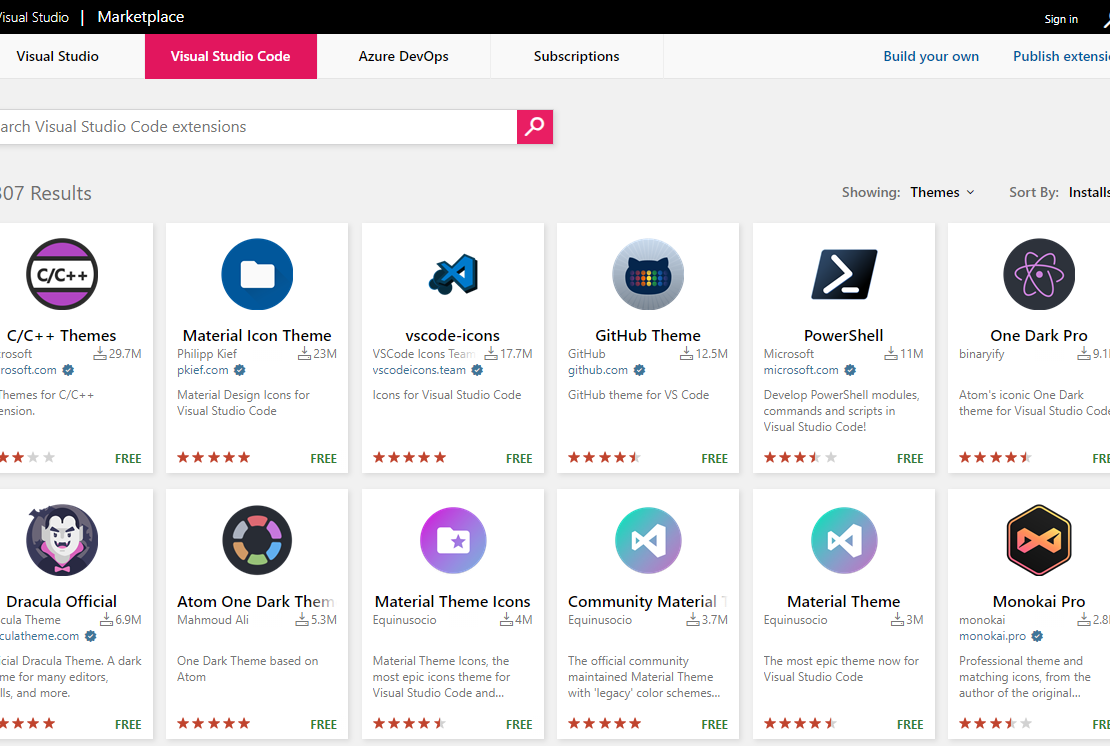Screen dimensions: 1110x746
Task: Expand the Showing Themes dropdown
Action: [x=941, y=192]
